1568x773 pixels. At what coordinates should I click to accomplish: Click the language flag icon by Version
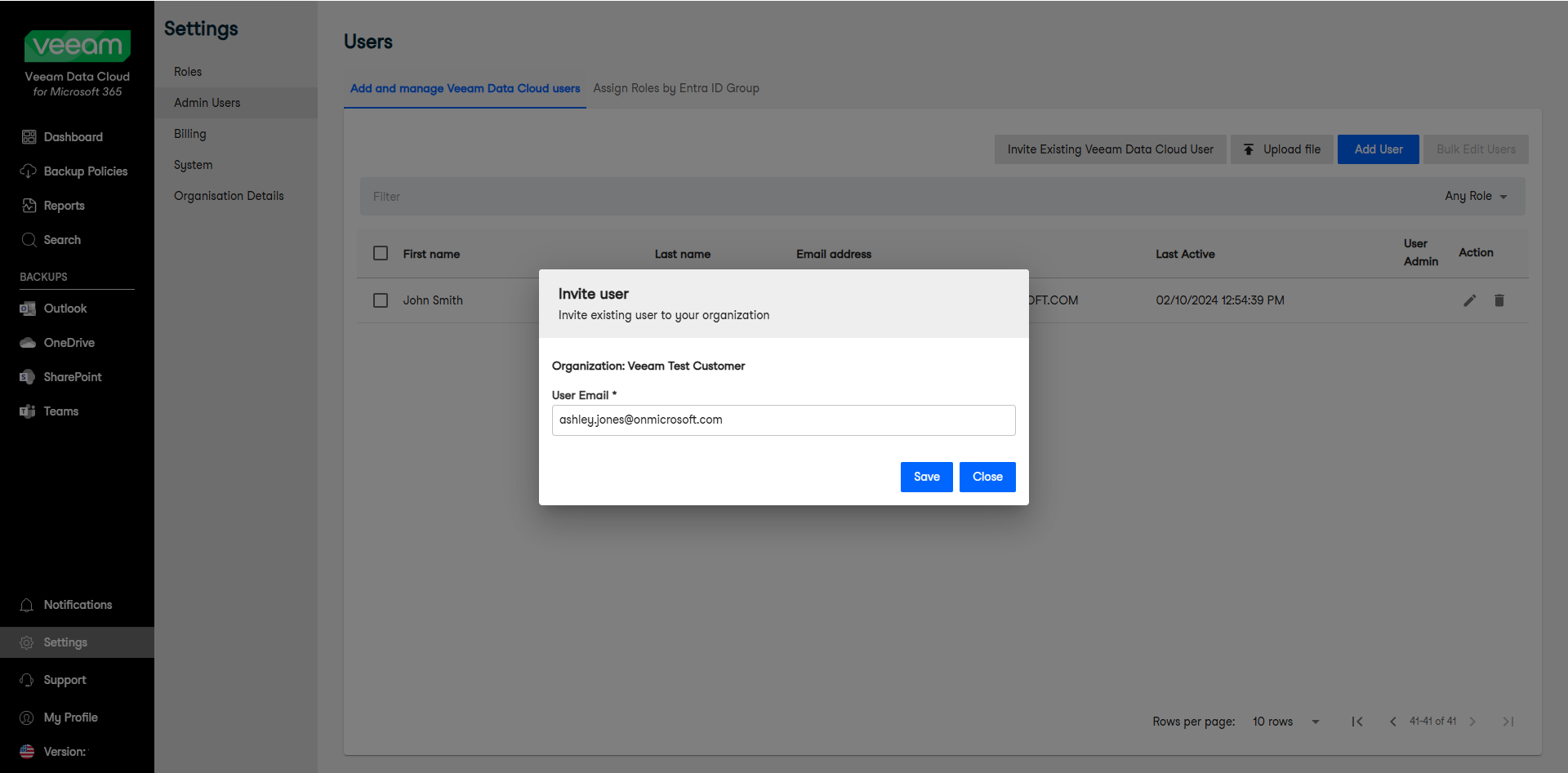pyautogui.click(x=27, y=752)
